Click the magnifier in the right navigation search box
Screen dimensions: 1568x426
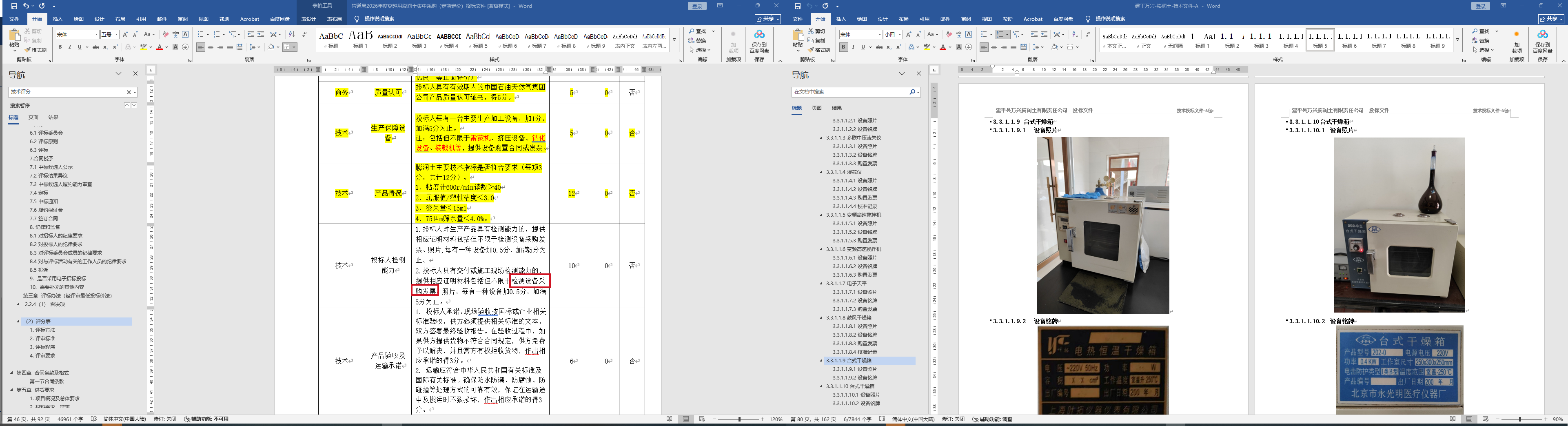tap(912, 92)
